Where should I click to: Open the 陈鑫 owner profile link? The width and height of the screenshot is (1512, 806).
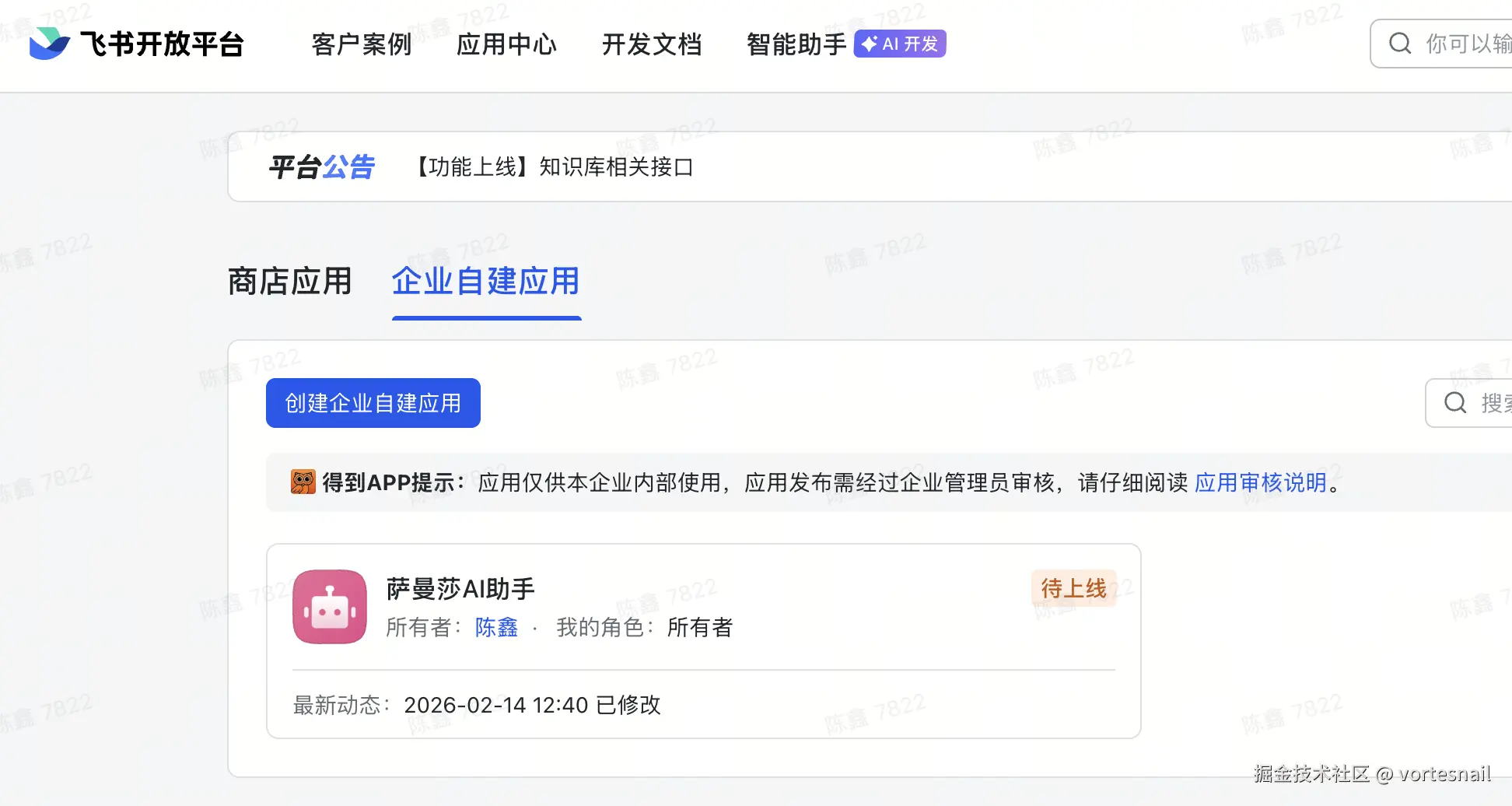click(496, 627)
